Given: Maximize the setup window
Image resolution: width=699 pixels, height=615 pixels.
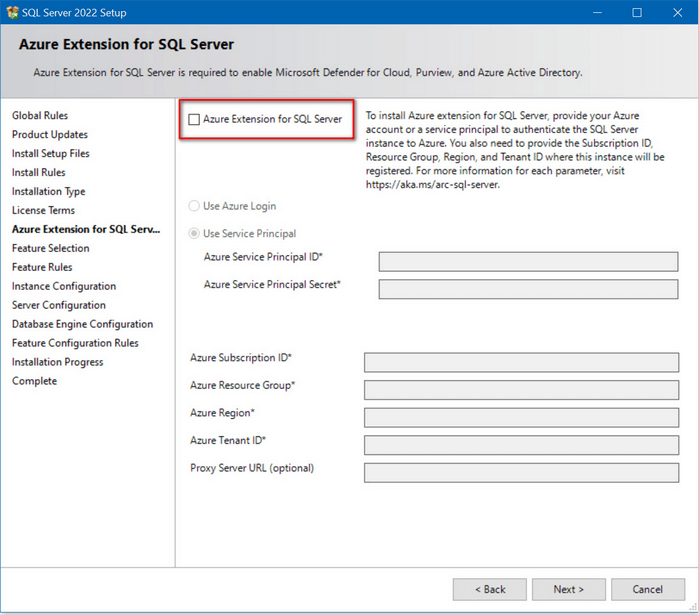Looking at the screenshot, I should coord(637,13).
